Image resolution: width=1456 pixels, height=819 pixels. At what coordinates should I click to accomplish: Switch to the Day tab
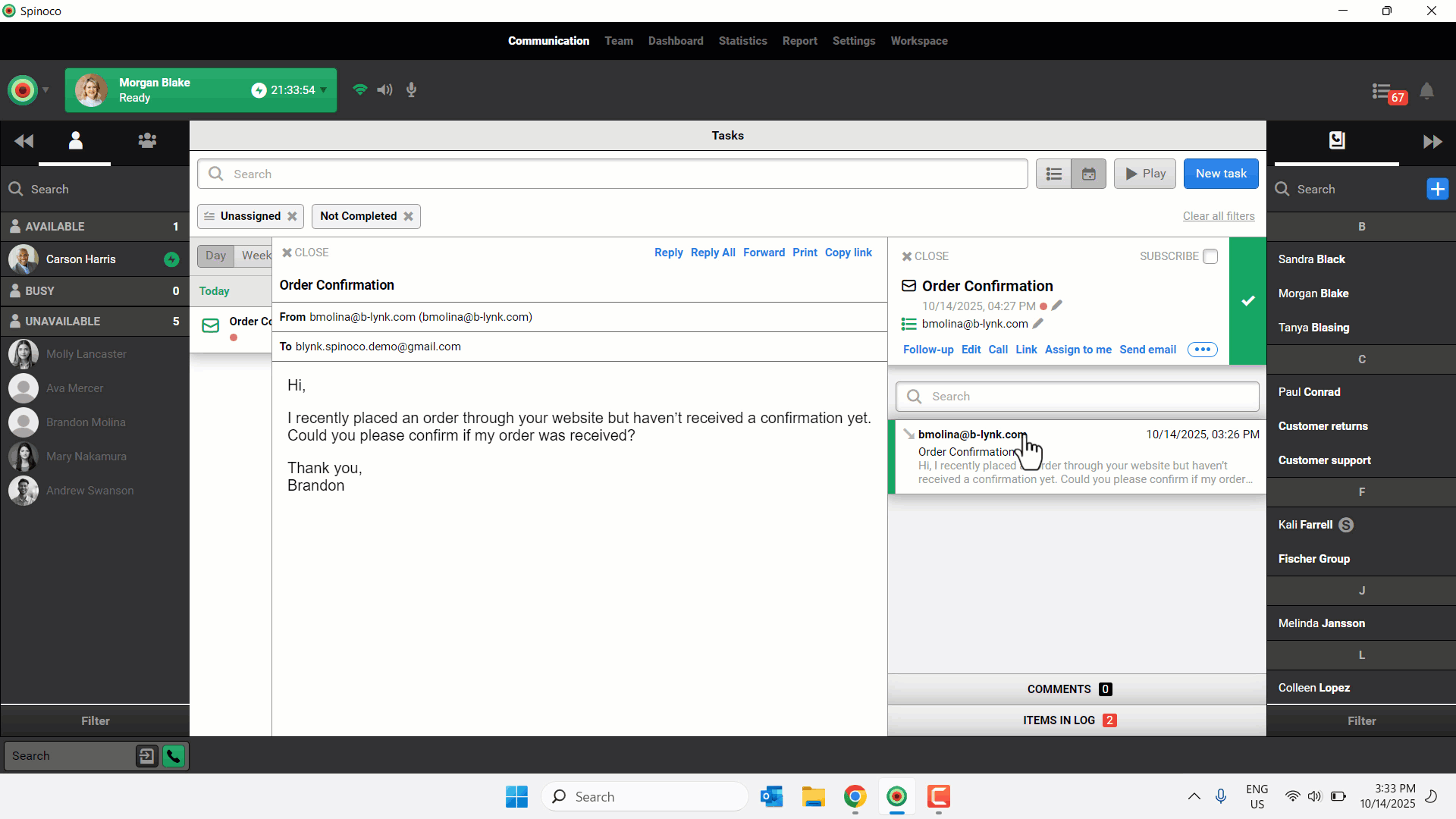pos(215,256)
